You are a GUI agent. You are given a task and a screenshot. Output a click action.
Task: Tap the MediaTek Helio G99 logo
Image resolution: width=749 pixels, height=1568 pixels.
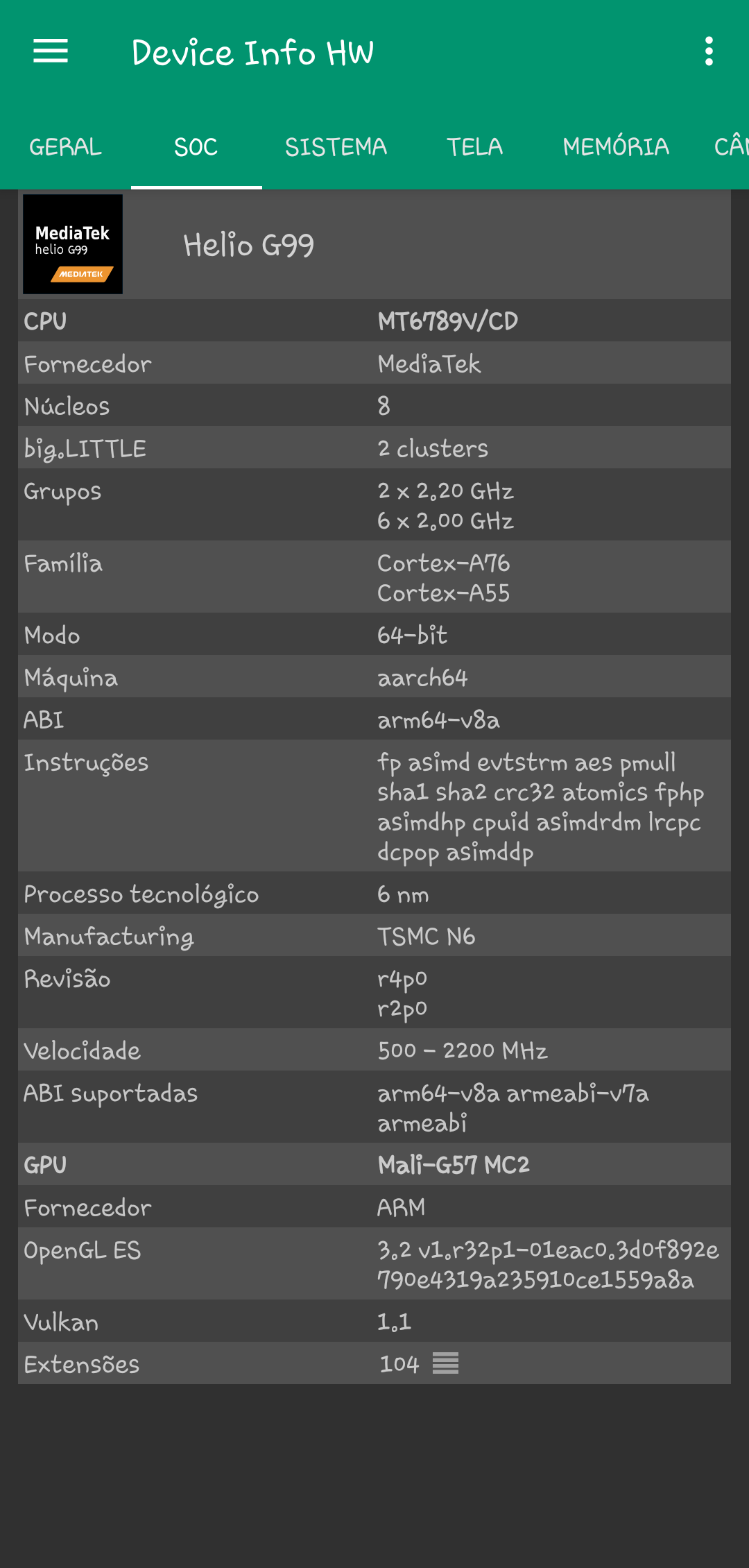[73, 244]
